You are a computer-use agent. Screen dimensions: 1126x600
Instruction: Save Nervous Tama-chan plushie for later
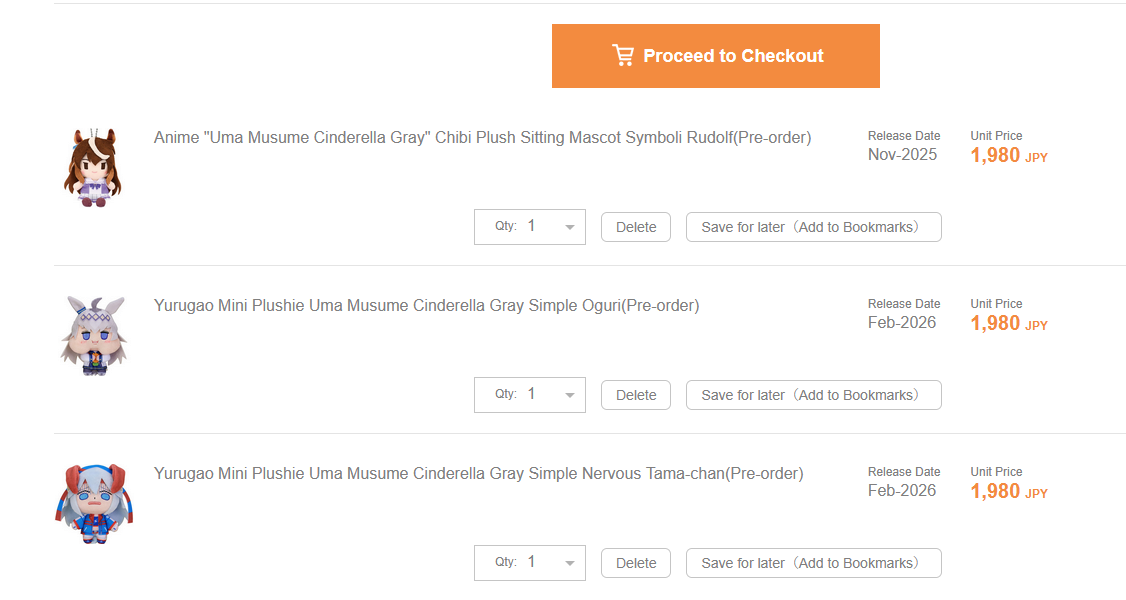pyautogui.click(x=814, y=563)
